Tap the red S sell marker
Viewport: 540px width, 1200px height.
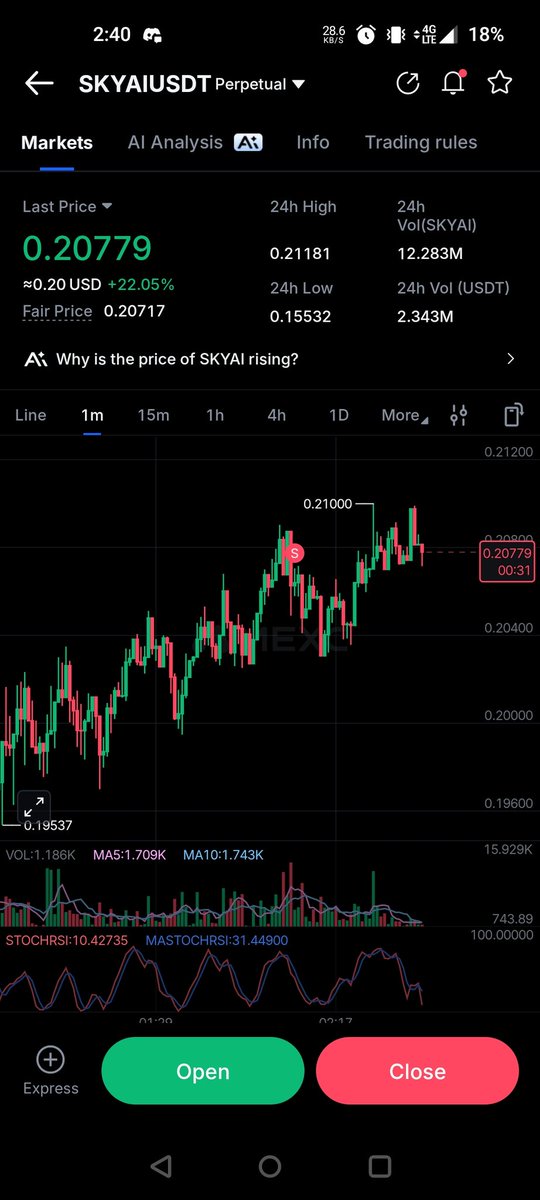294,552
